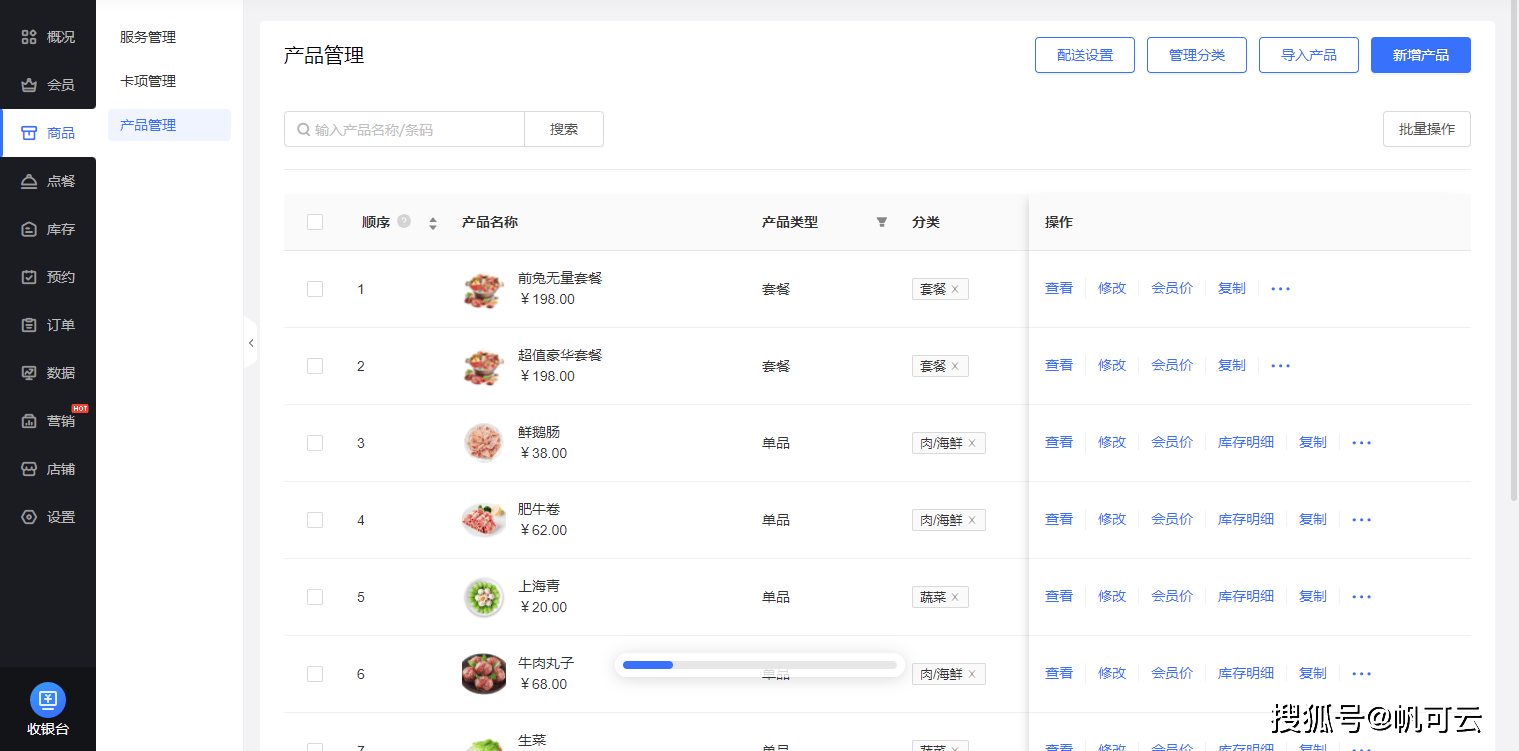Viewport: 1519px width, 751px height.
Task: Click the help question mark beside 顺序
Action: (x=404, y=221)
